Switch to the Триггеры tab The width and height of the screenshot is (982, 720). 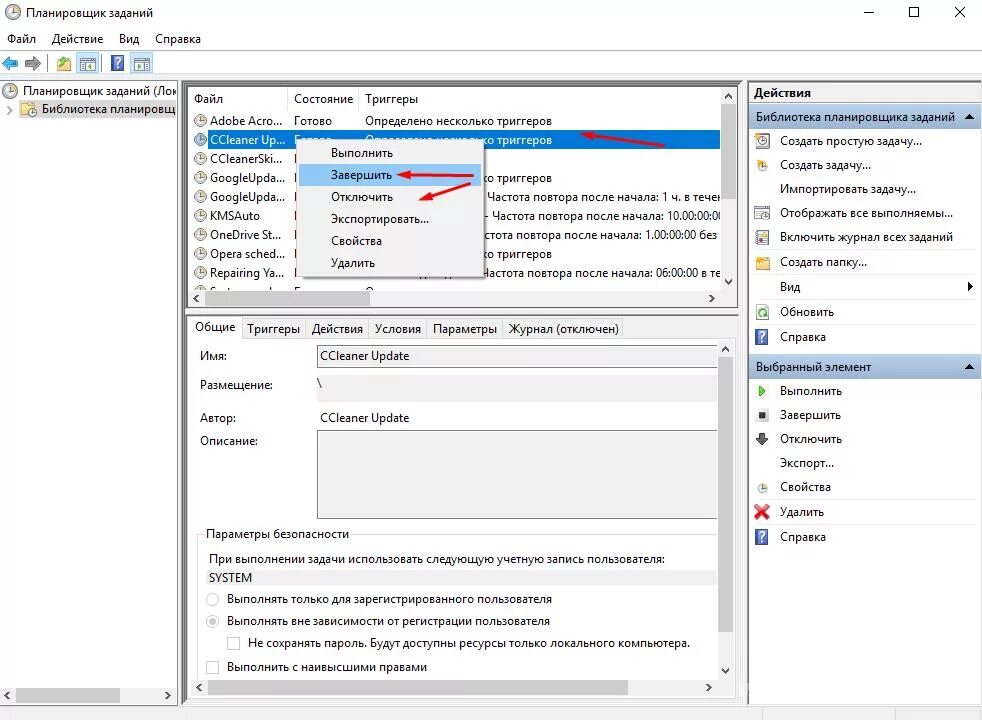[273, 329]
